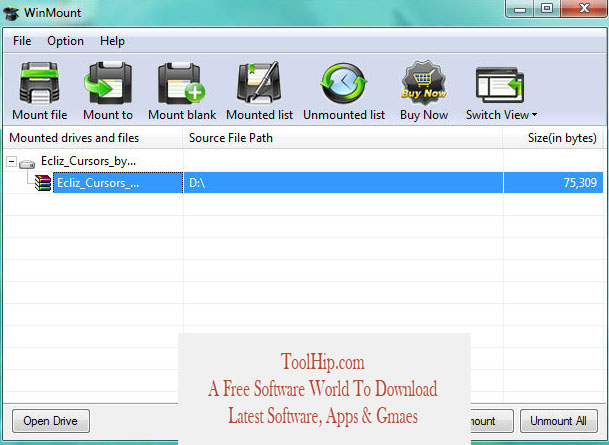This screenshot has width=609, height=445.
Task: Close the WinMount window
Action: click(x=584, y=8)
